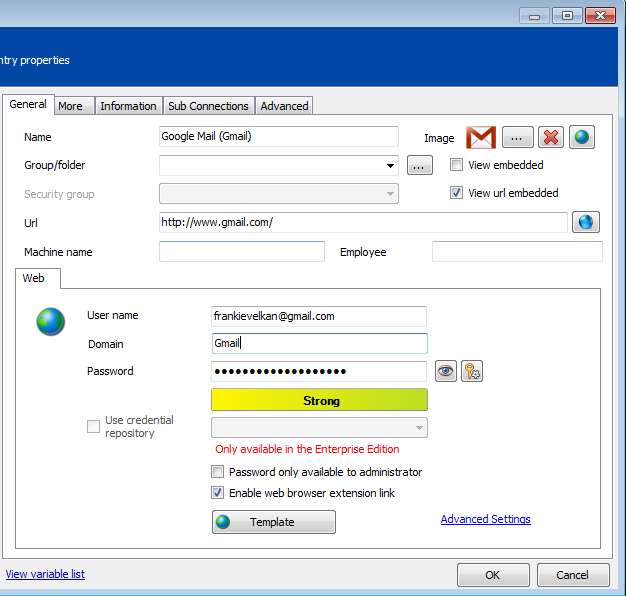The height and width of the screenshot is (596, 626).
Task: Check Password only available to administrator
Action: point(218,472)
